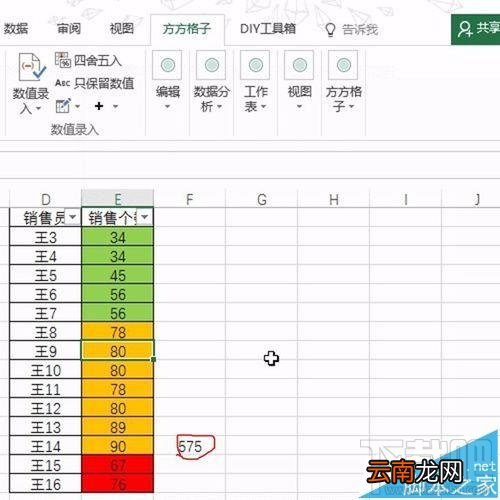Select cell showing 575 in column F
This screenshot has height=500, width=500.
(189, 446)
